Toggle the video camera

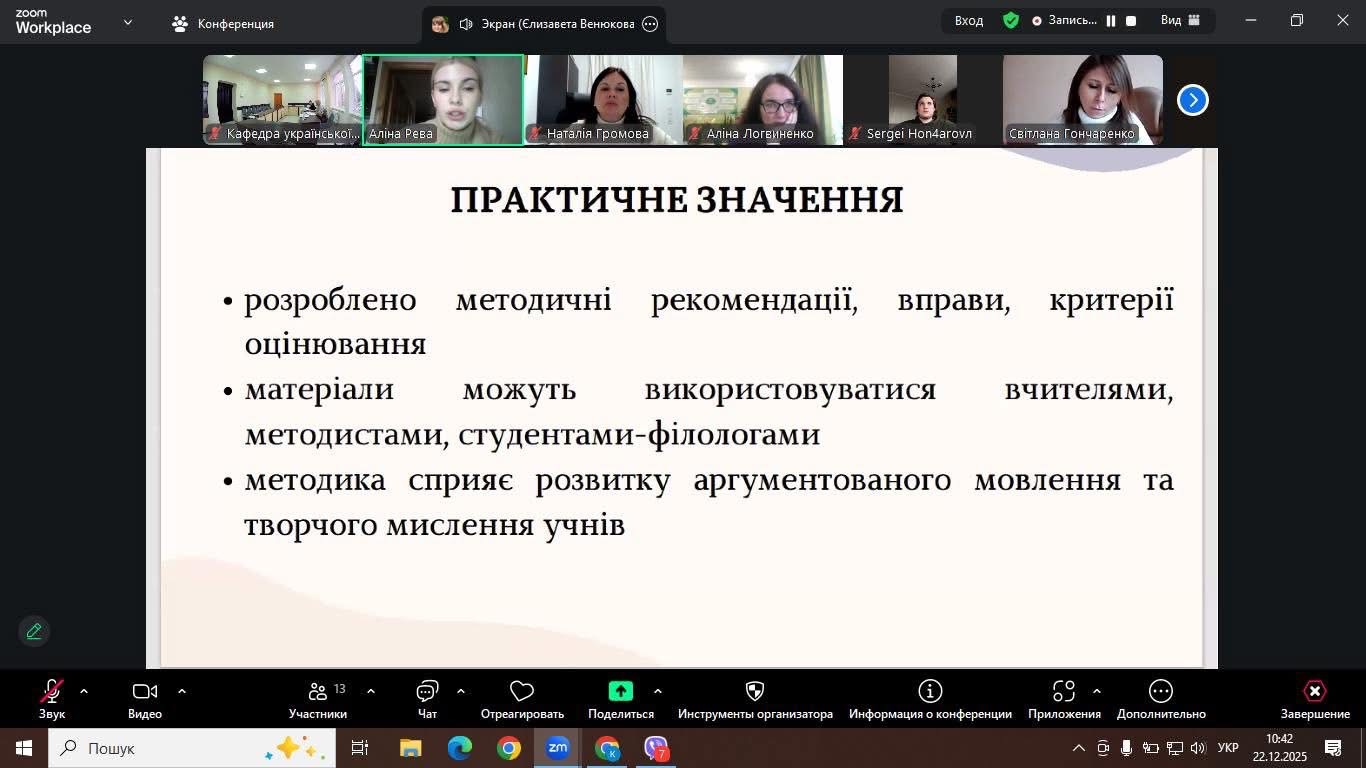145,692
